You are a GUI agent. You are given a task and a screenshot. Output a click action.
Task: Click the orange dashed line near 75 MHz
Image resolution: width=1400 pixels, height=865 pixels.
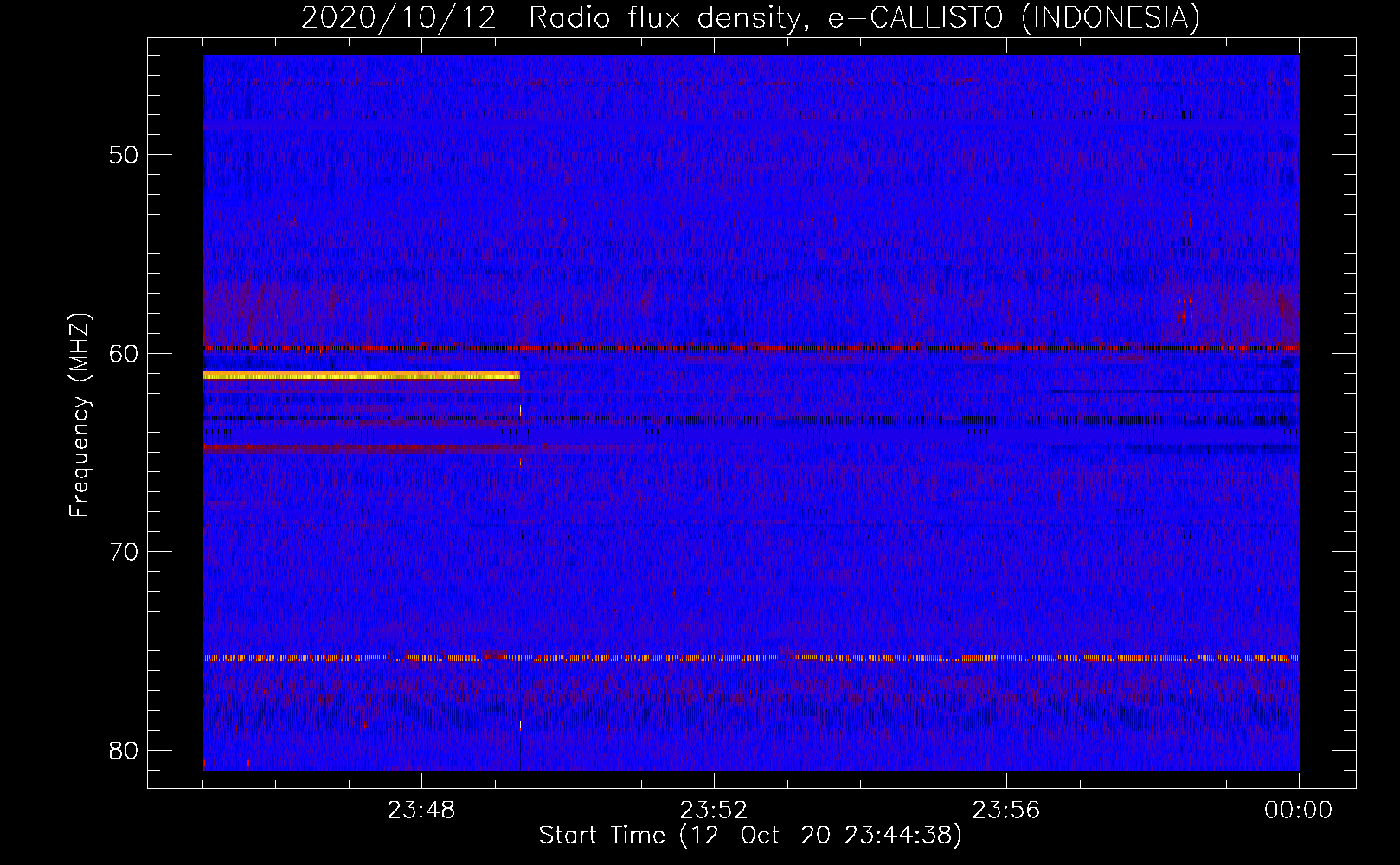[751, 658]
